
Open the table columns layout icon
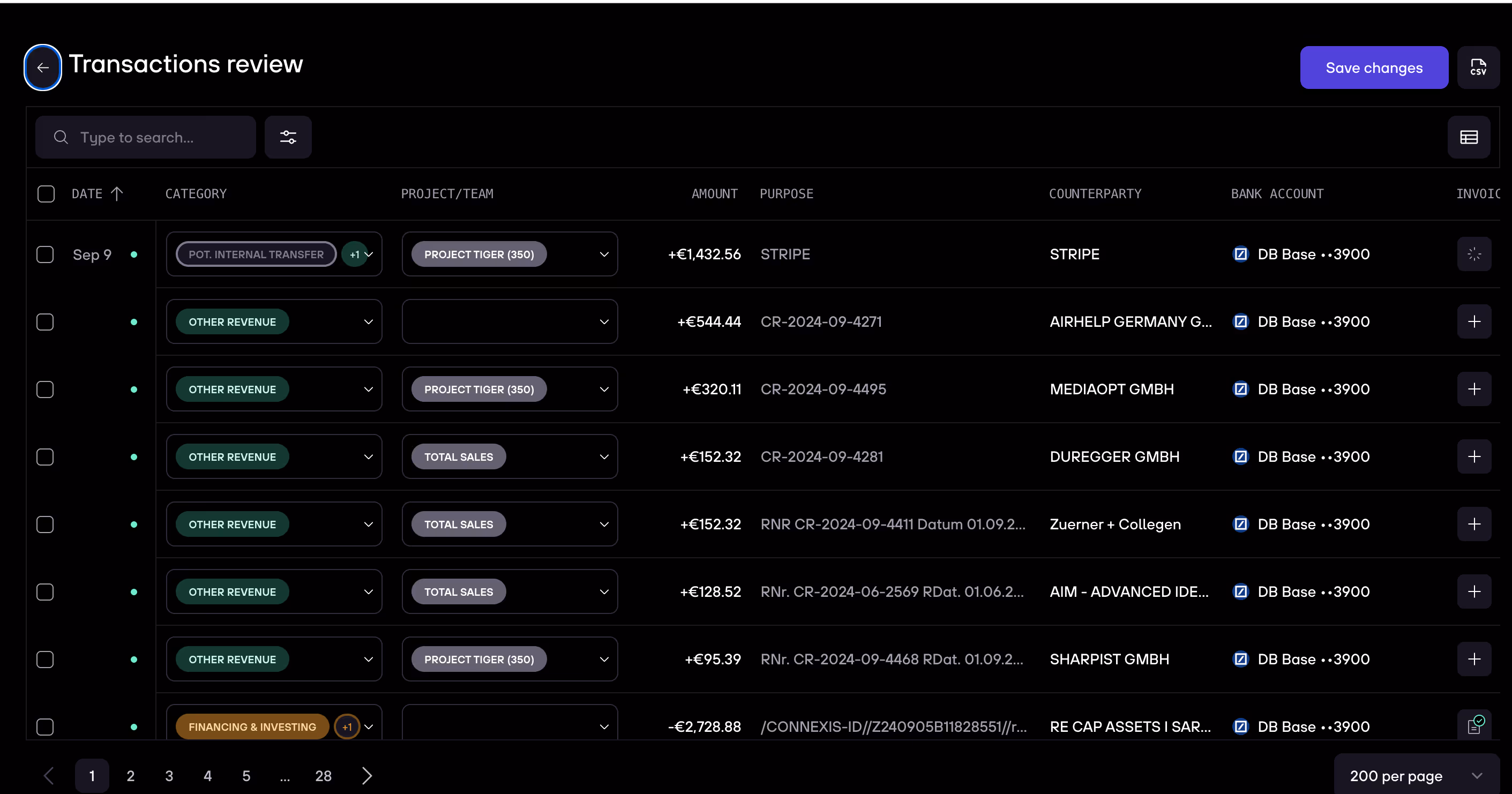[1469, 137]
